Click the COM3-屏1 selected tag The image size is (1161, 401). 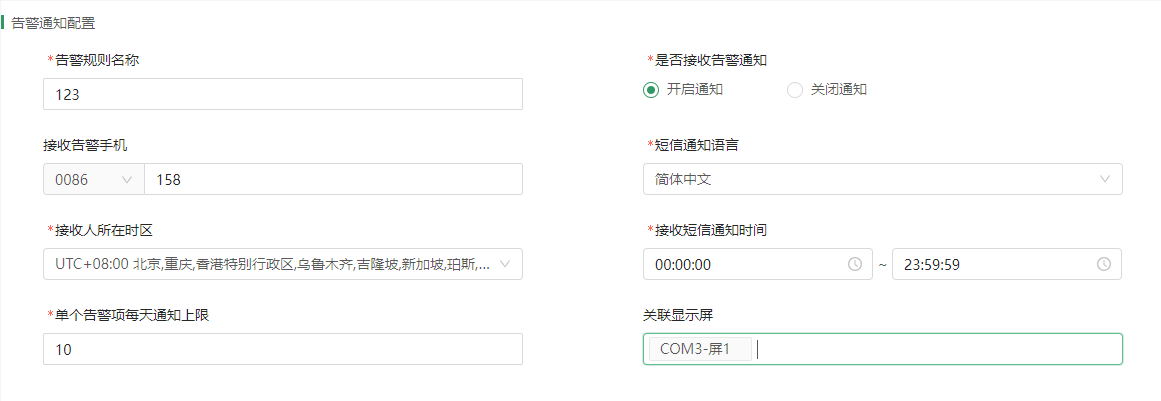[x=700, y=349]
